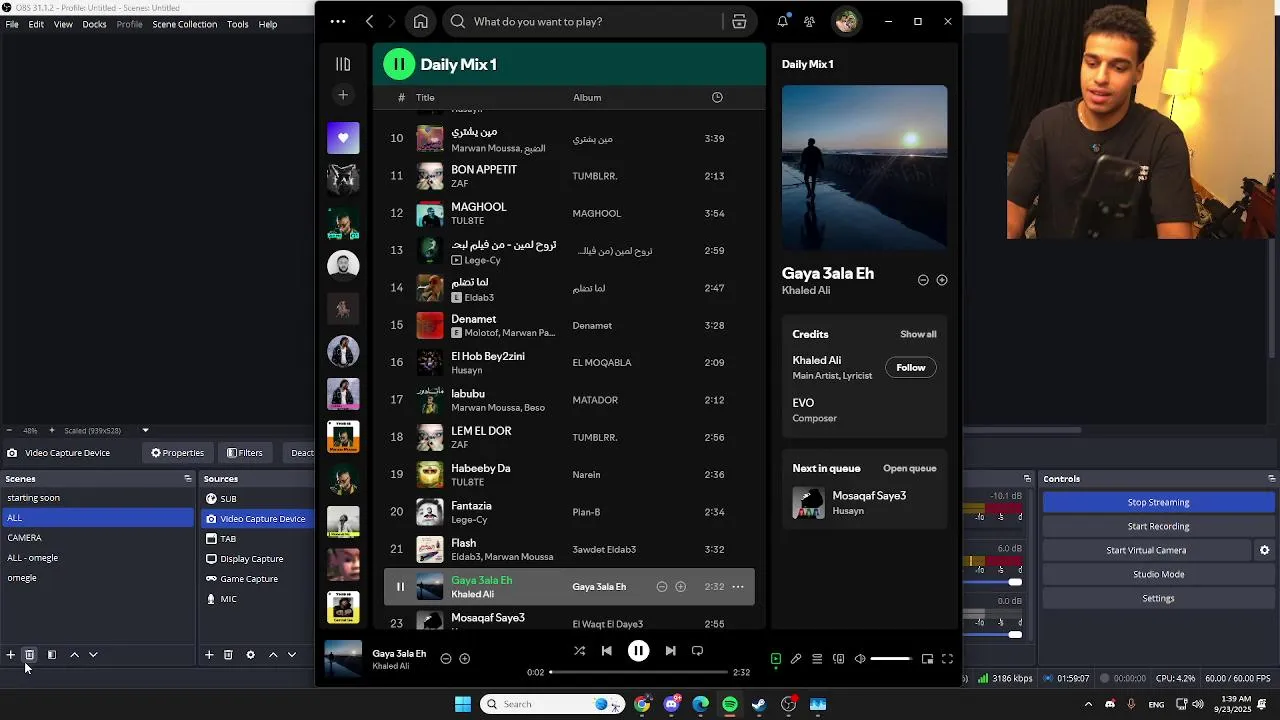Open source properties gear in Sources toolbar
The width and height of the screenshot is (1280, 720).
[250, 655]
